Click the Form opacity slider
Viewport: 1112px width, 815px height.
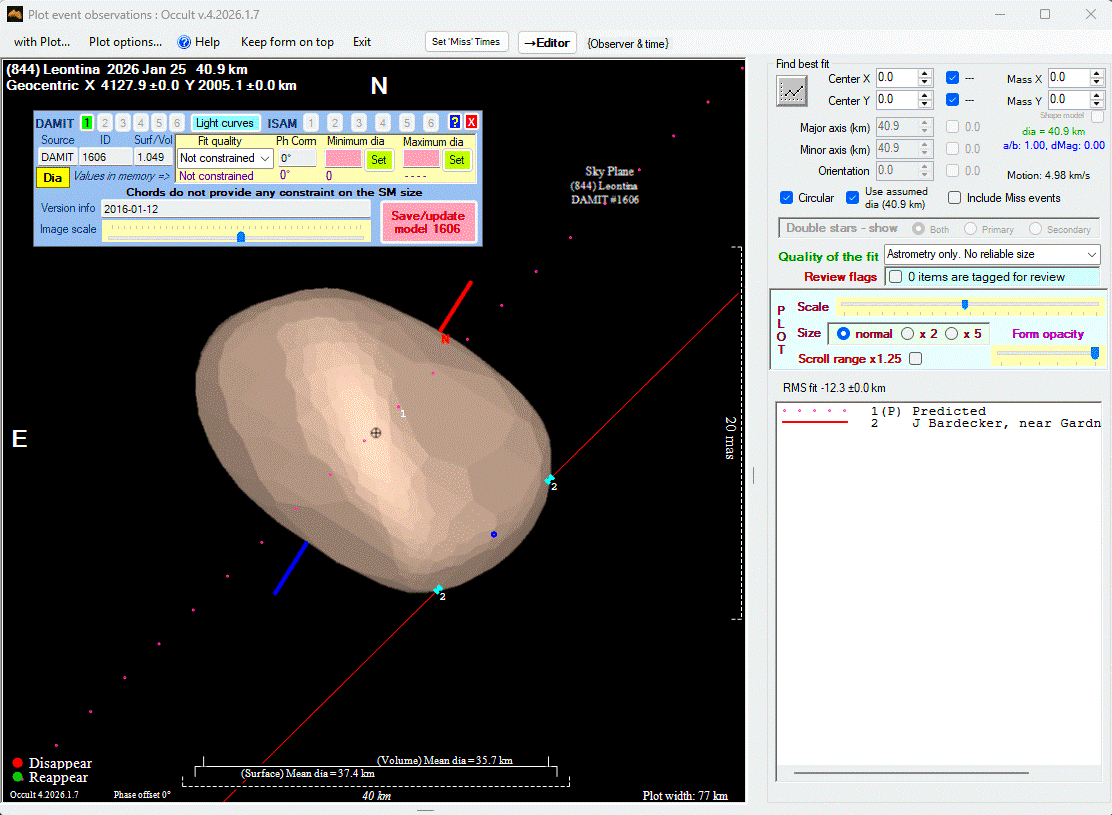1047,353
